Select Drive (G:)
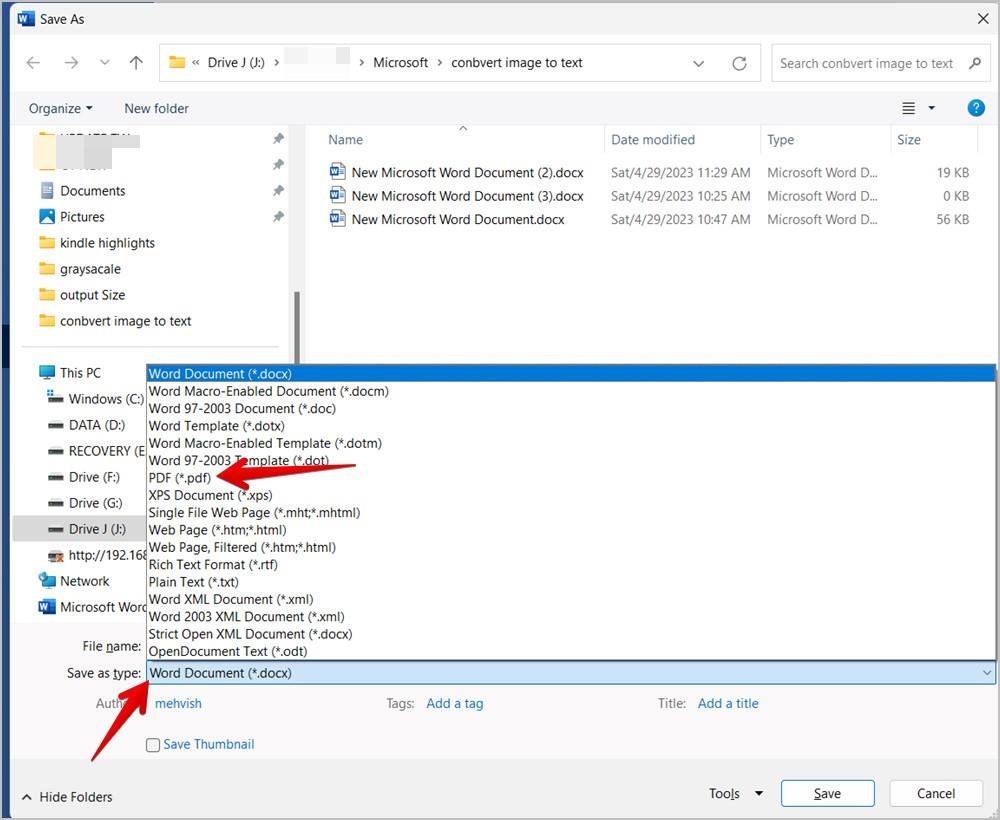The image size is (1000, 820). [96, 503]
